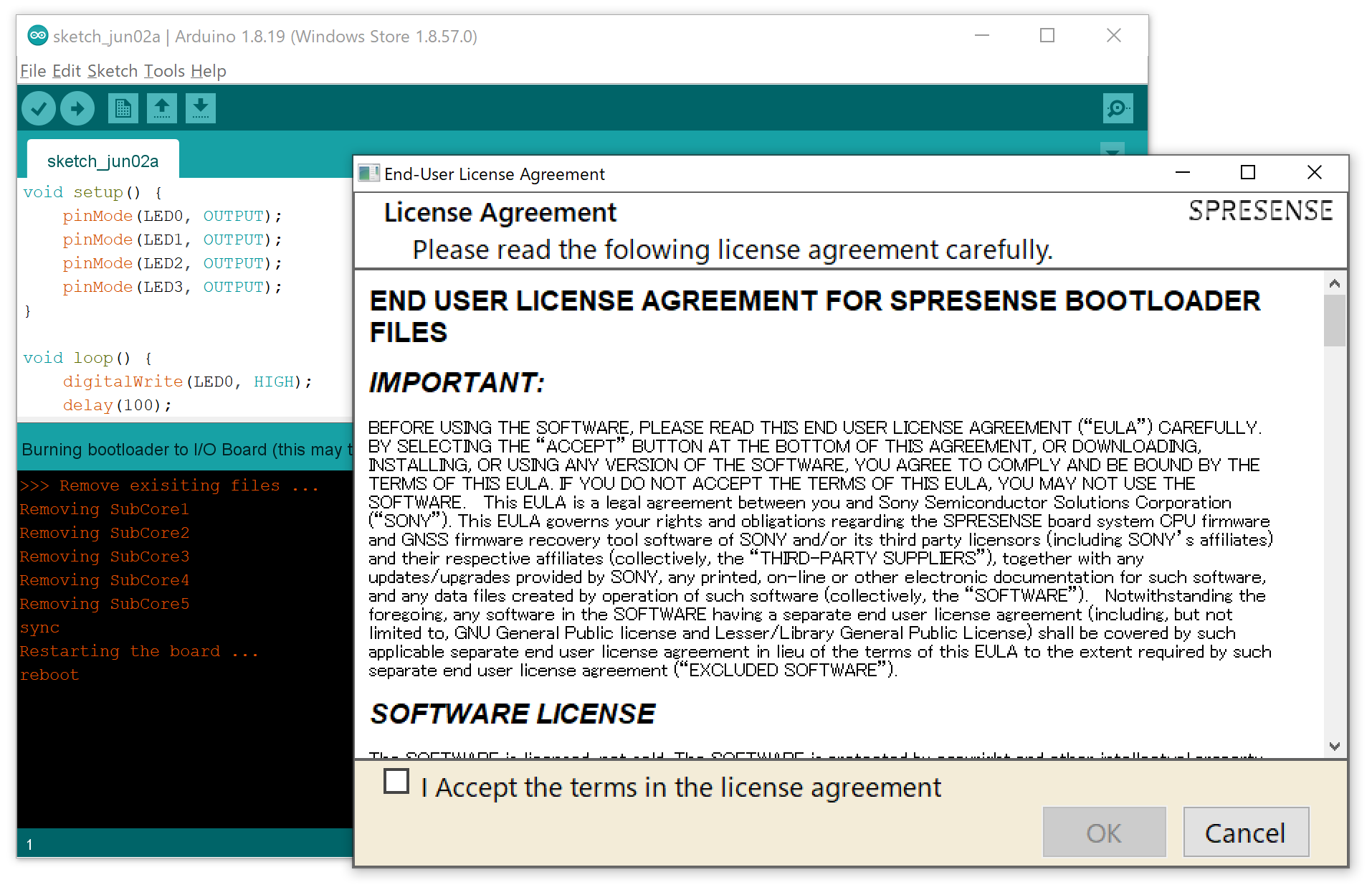Verify the sketch using the checkmark icon

click(x=39, y=108)
